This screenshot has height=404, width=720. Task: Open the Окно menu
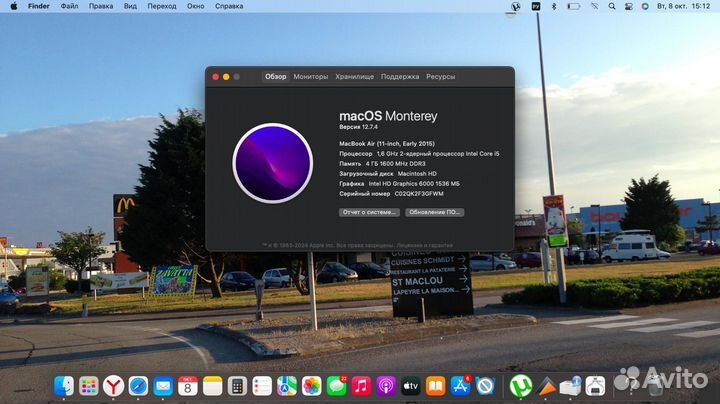pyautogui.click(x=196, y=6)
